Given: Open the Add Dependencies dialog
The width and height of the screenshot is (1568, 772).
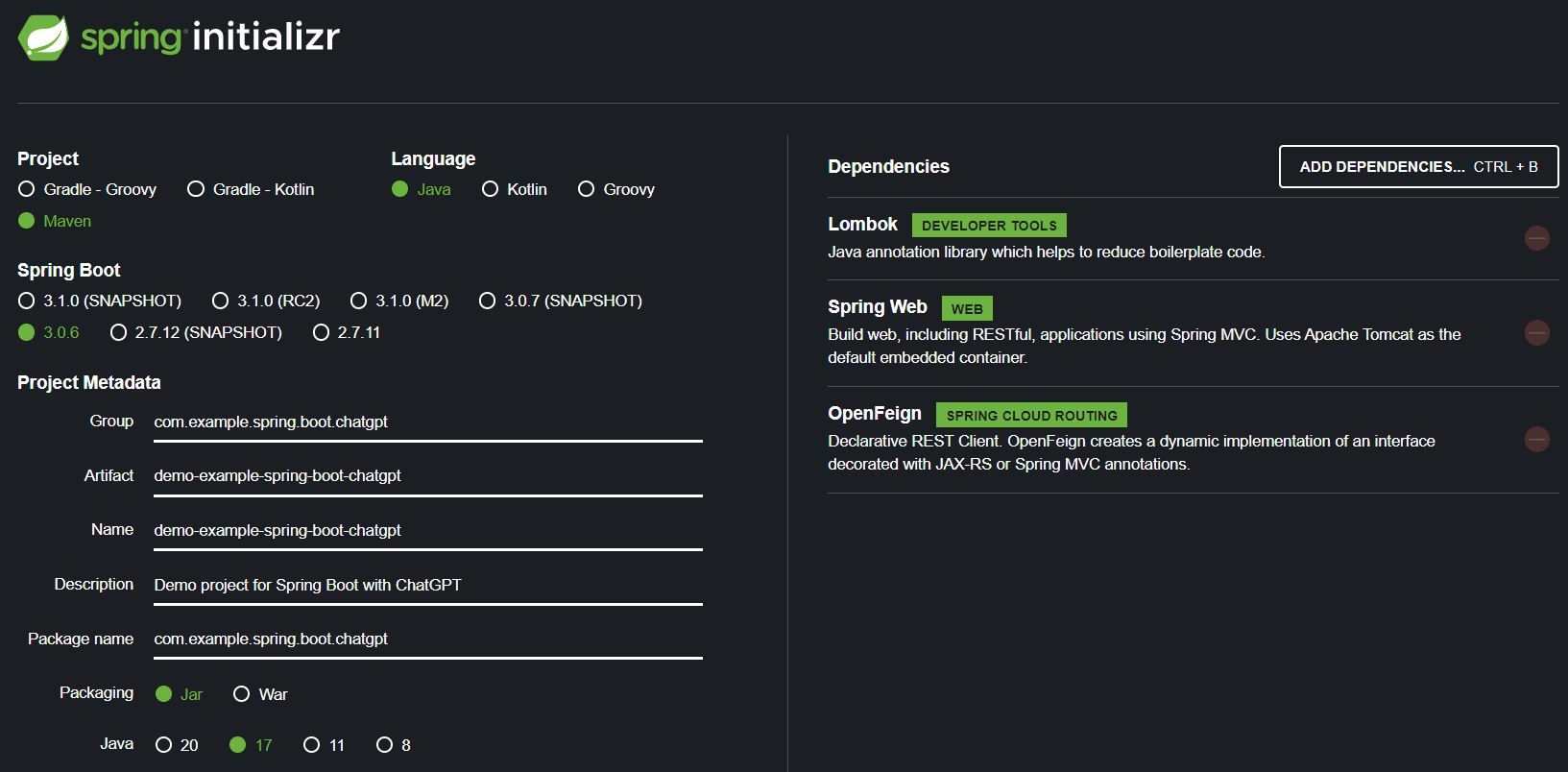Looking at the screenshot, I should 1418,167.
